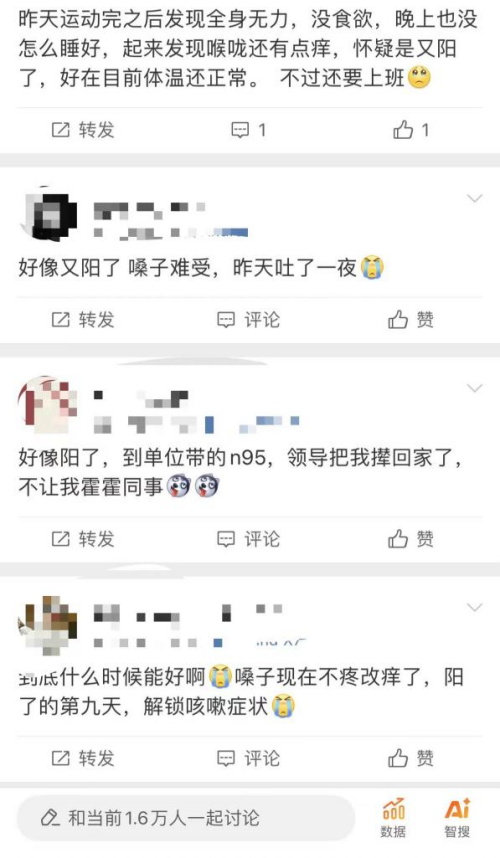The image size is (500, 858).
Task: Open chevron menu on n95 post
Action: pos(475,388)
